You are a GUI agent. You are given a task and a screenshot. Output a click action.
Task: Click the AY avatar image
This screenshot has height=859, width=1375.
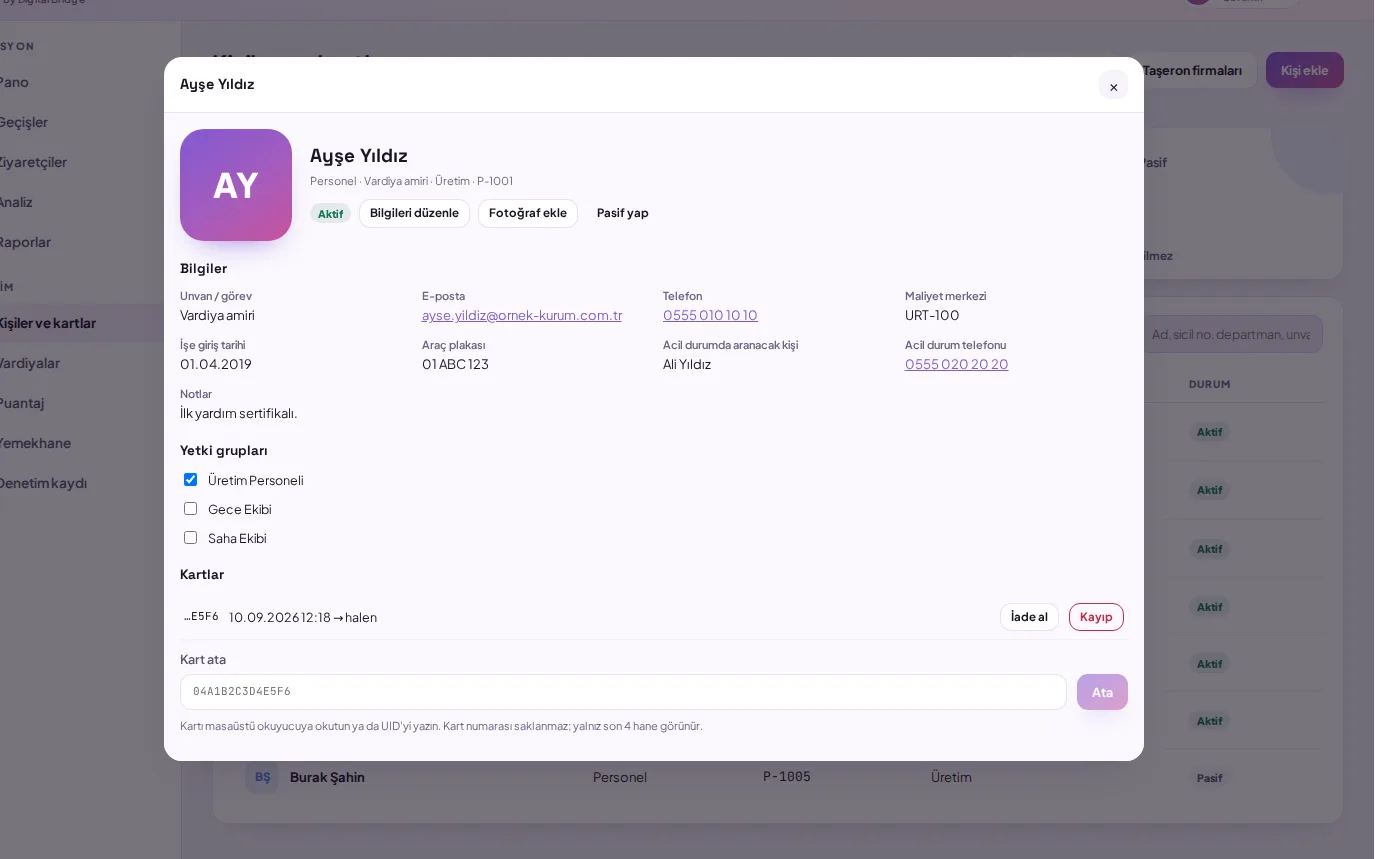tap(236, 185)
